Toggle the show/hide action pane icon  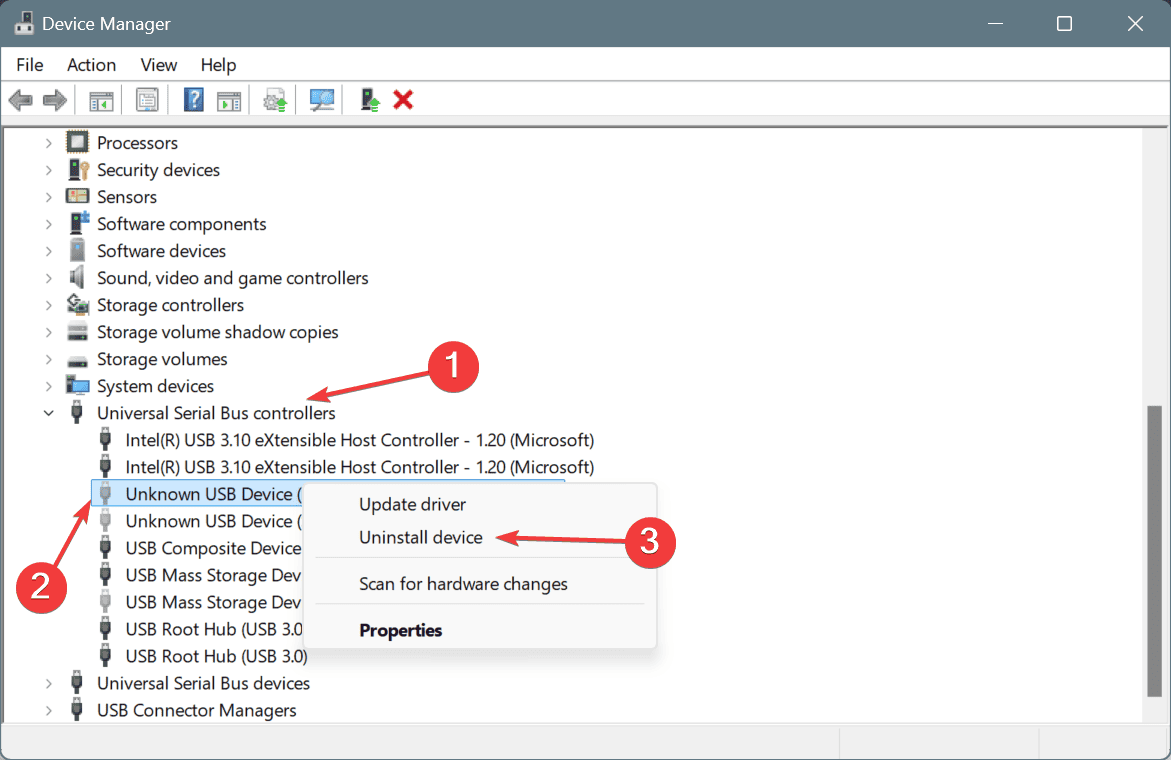point(229,100)
